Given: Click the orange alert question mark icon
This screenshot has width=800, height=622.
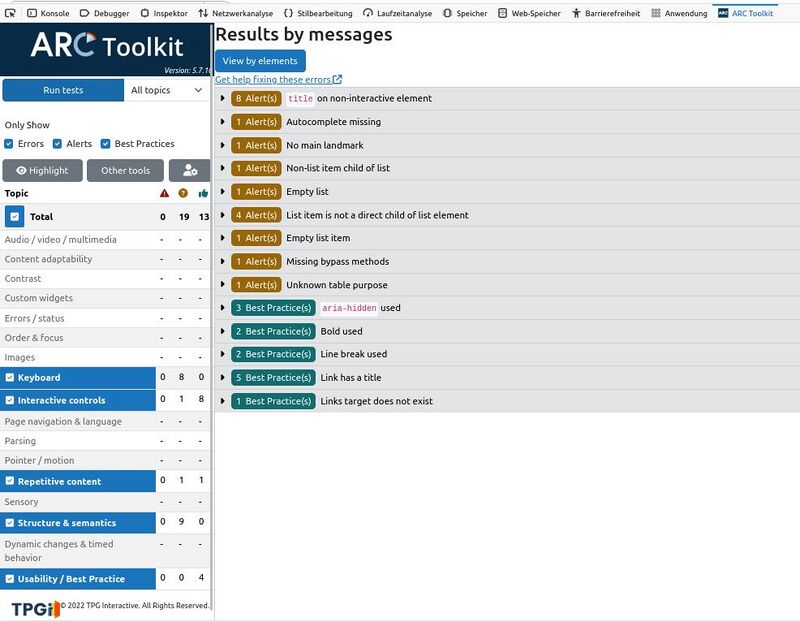Looking at the screenshot, I should click(183, 193).
